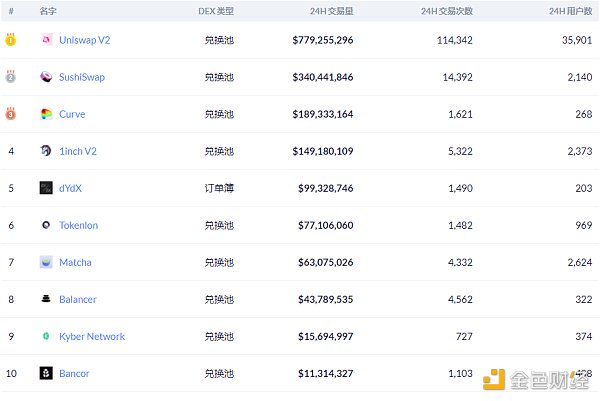This screenshot has width=600, height=401.
Task: Open the Uniswap V2 name link
Action: pyautogui.click(x=86, y=40)
